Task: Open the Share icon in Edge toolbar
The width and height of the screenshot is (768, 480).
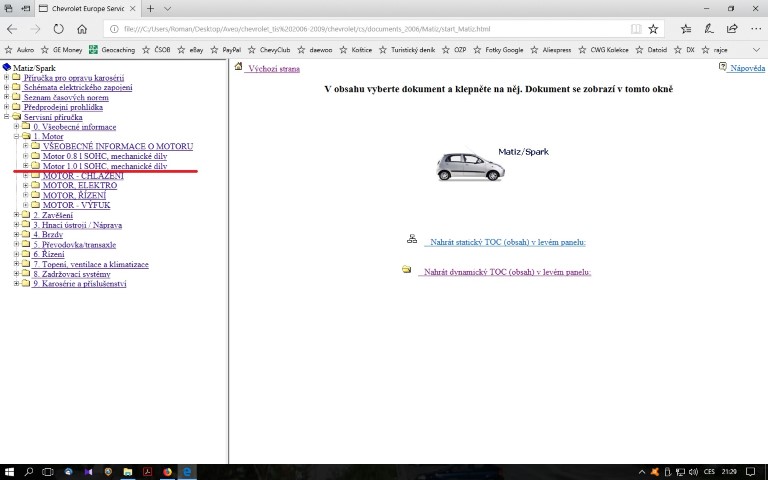Action: [x=733, y=28]
